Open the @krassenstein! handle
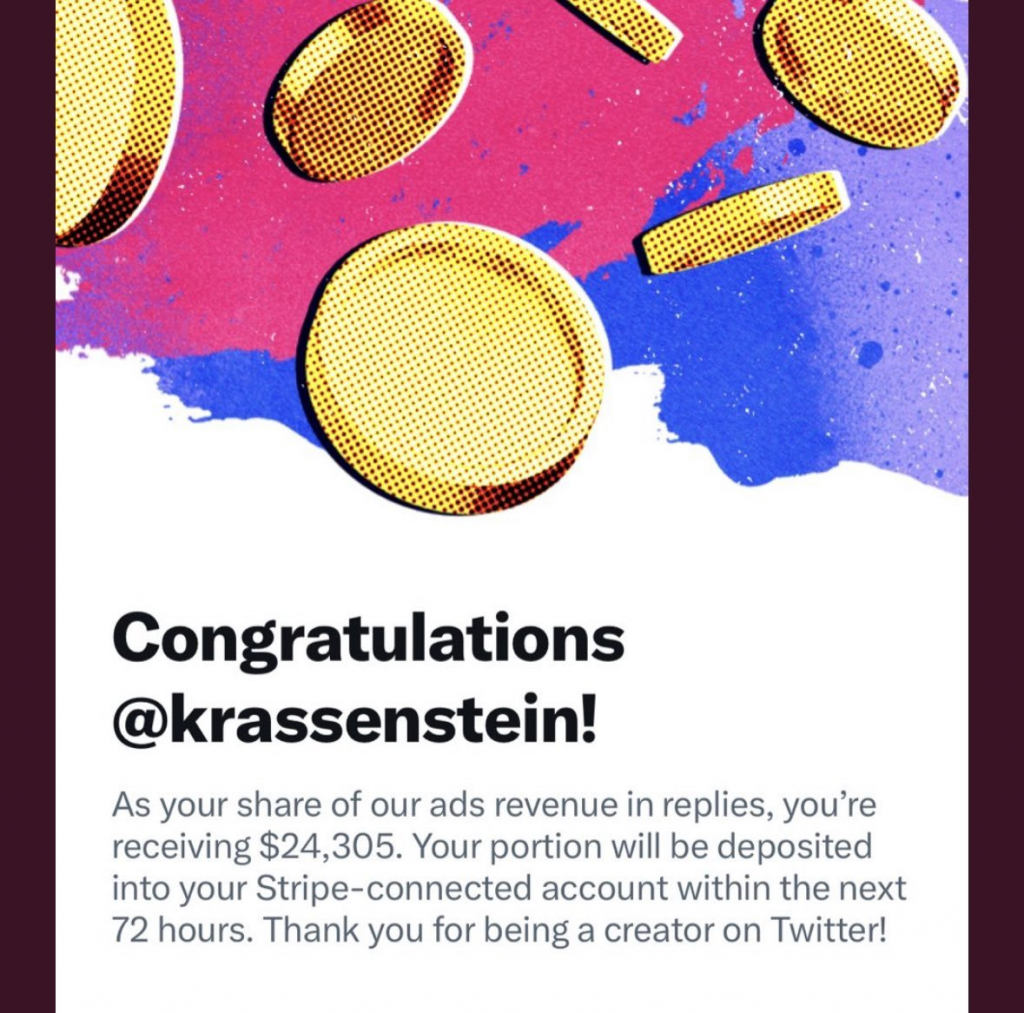This screenshot has width=1024, height=1013. [354, 721]
